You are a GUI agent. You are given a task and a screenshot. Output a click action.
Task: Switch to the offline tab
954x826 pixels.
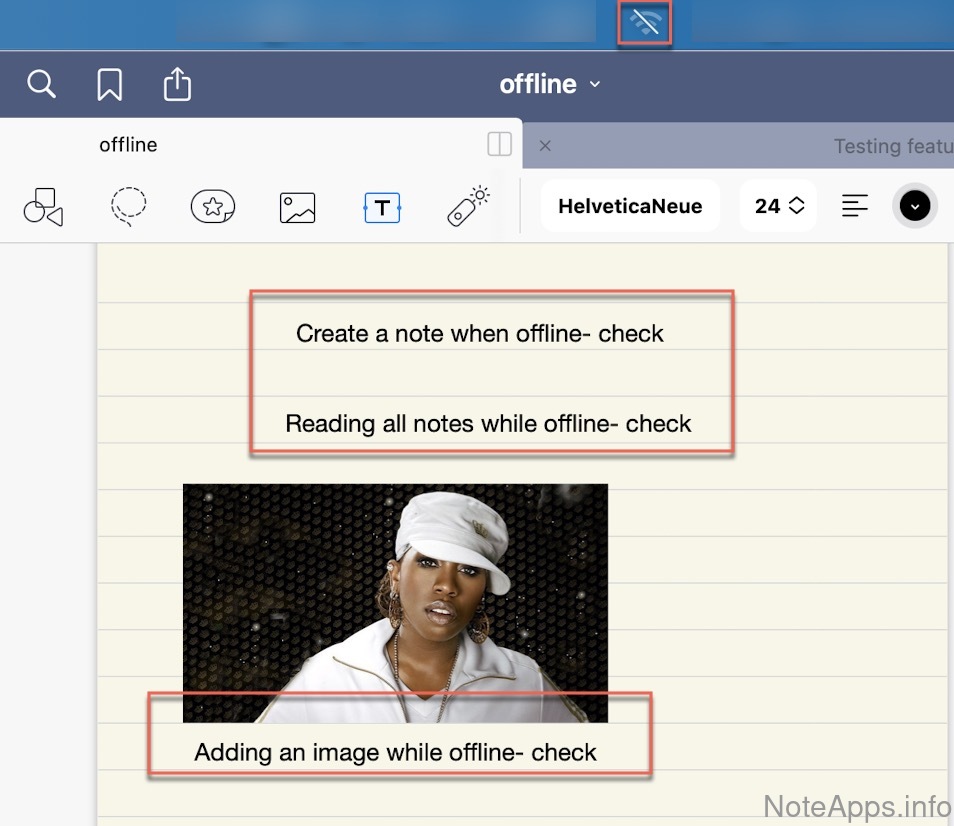point(128,145)
